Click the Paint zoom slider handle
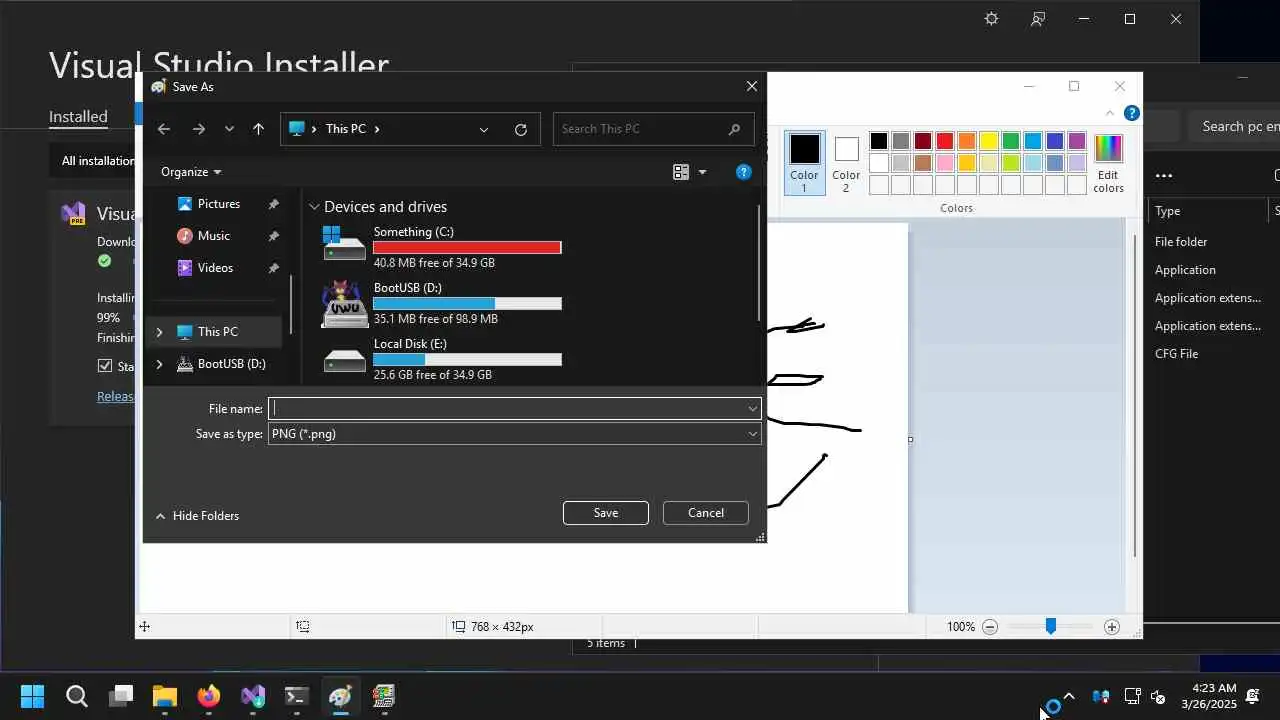Image resolution: width=1280 pixels, height=720 pixels. point(1051,626)
